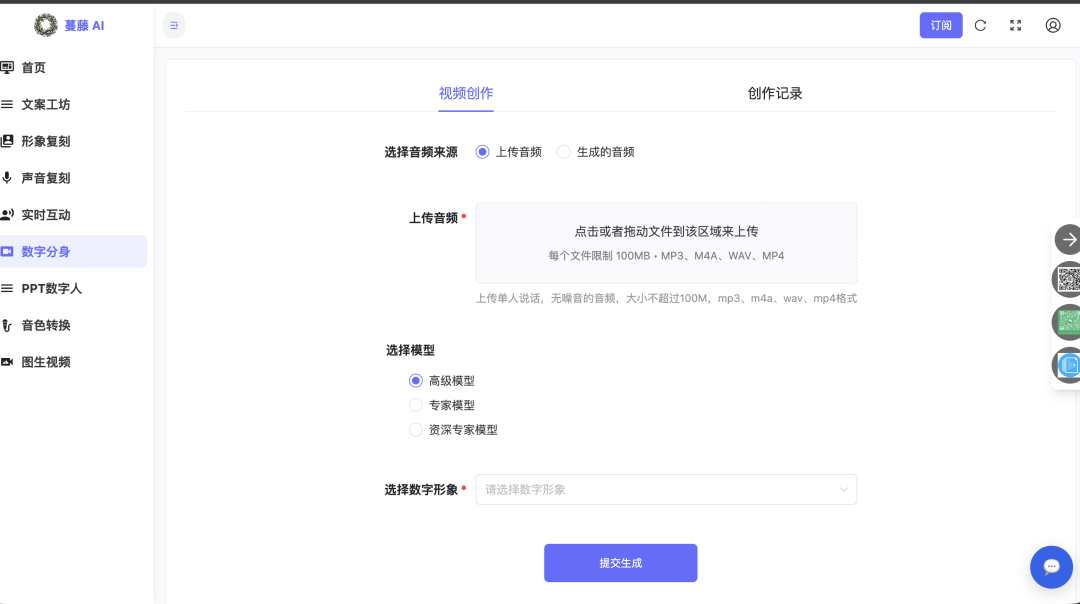Open the chat bubble at bottom right
Screen dimensions: 1080x604
click(x=1051, y=567)
